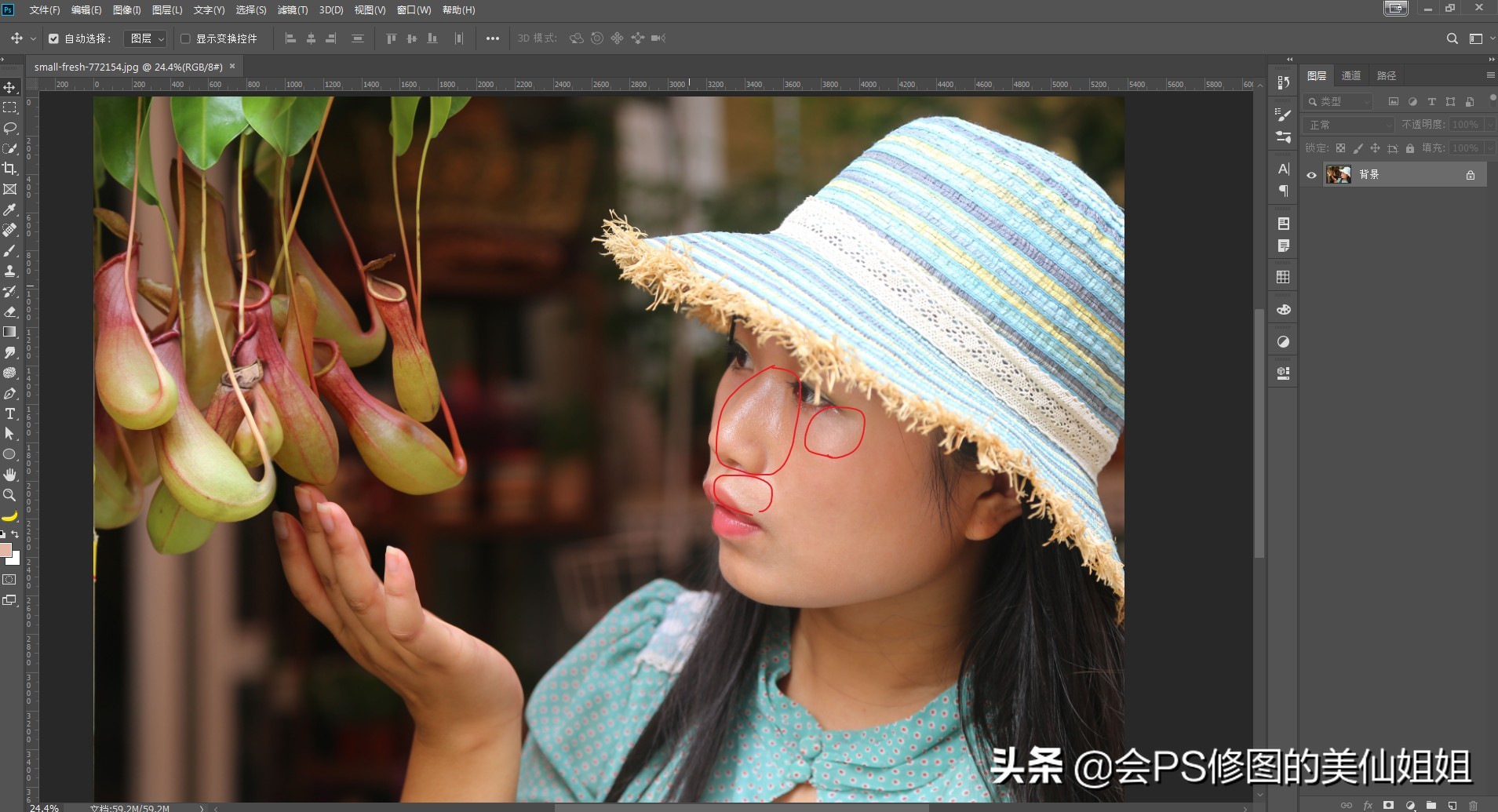1498x812 pixels.
Task: Select the Smudge tool
Action: click(10, 352)
